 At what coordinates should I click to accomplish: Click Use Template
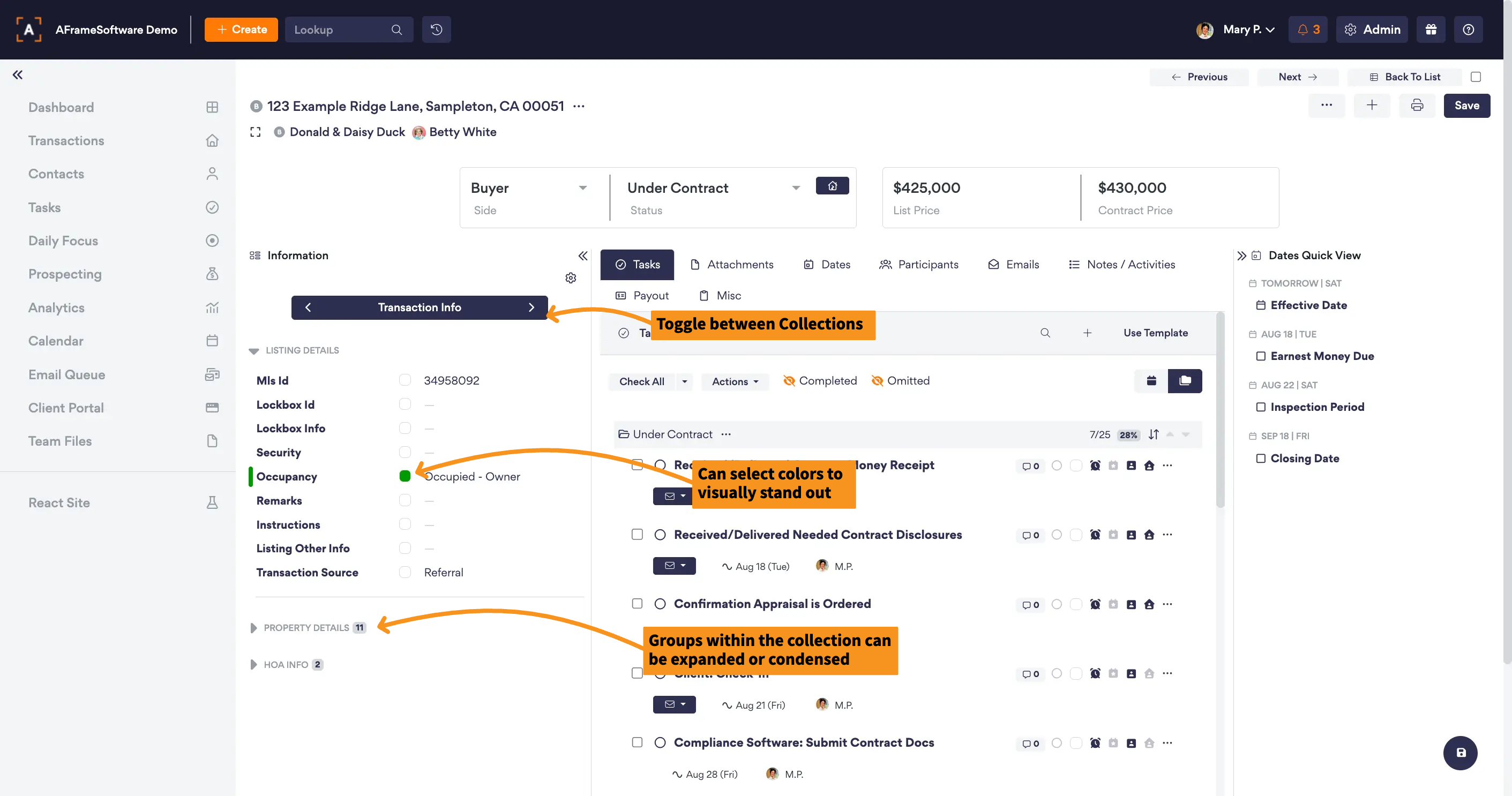[1156, 333]
